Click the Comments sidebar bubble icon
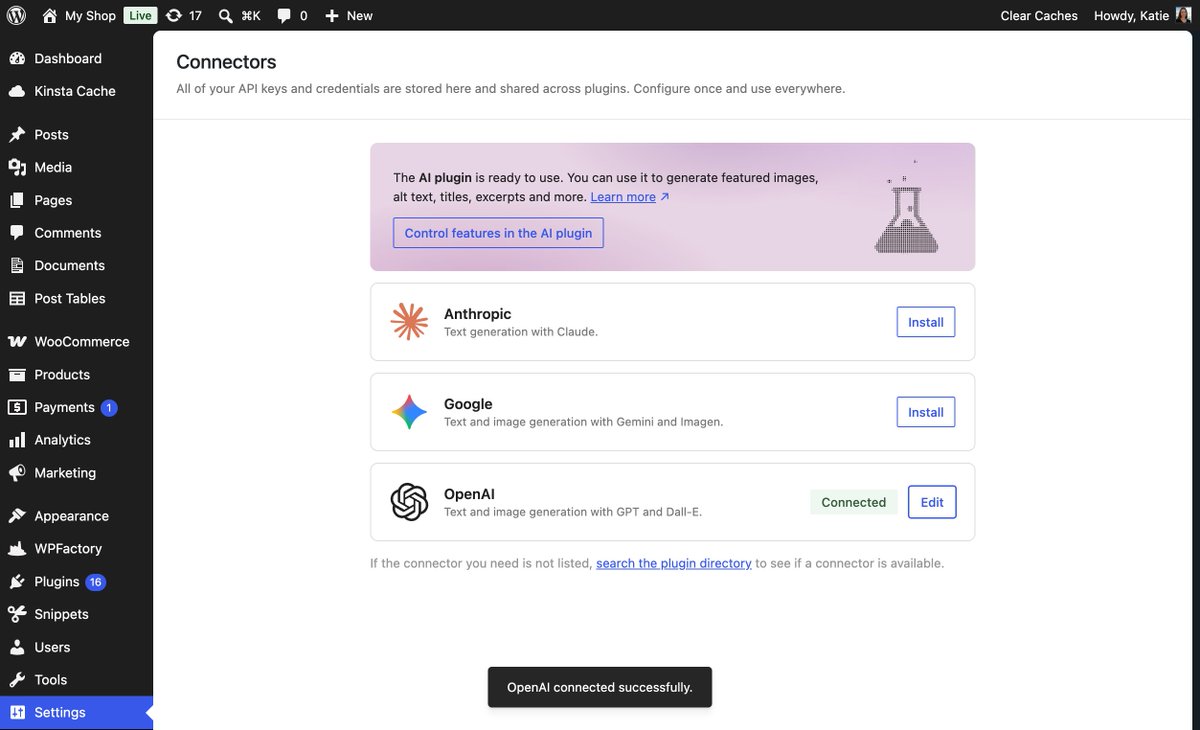Viewport: 1200px width, 730px height. coord(17,232)
